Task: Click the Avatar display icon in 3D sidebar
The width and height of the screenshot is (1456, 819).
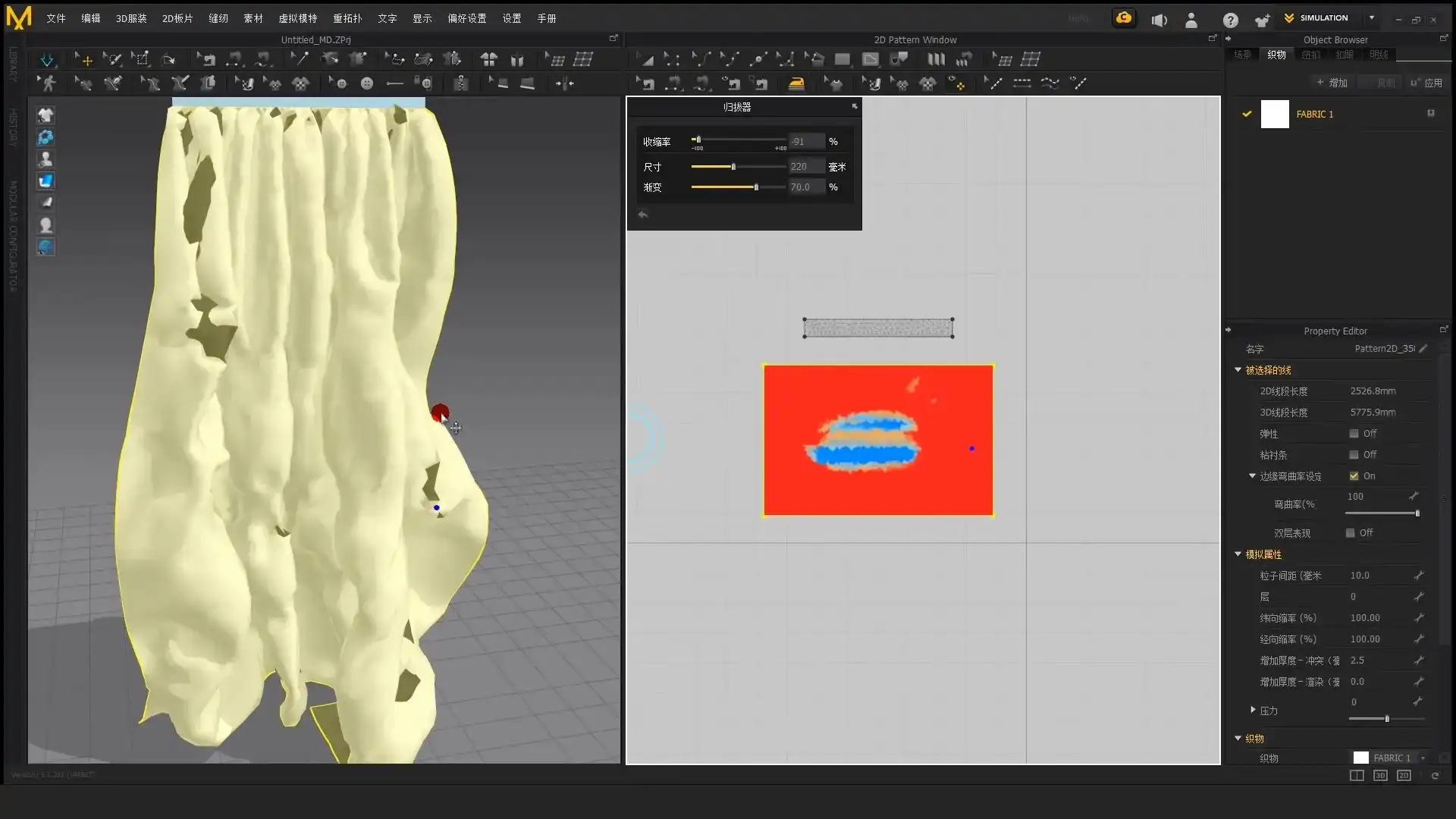Action: 45,159
